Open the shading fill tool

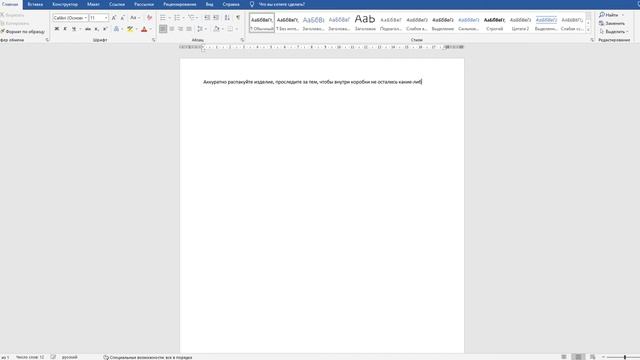[216, 29]
